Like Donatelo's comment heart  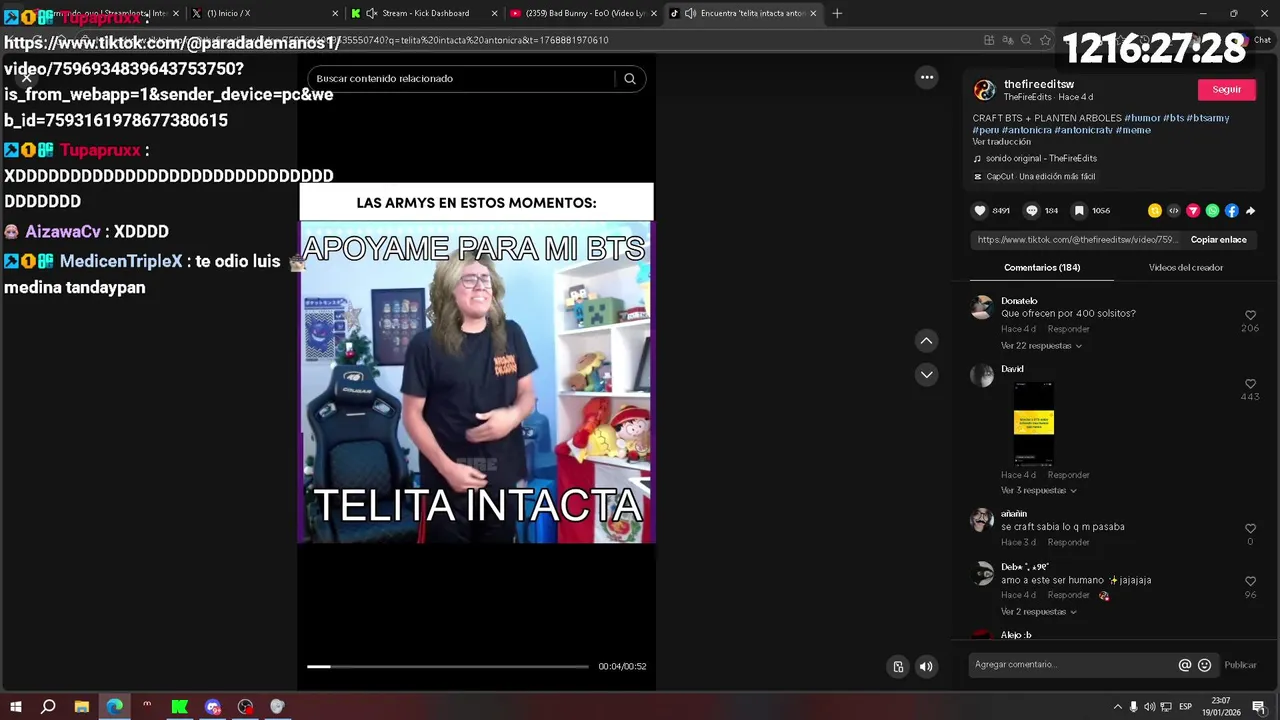pos(1250,315)
